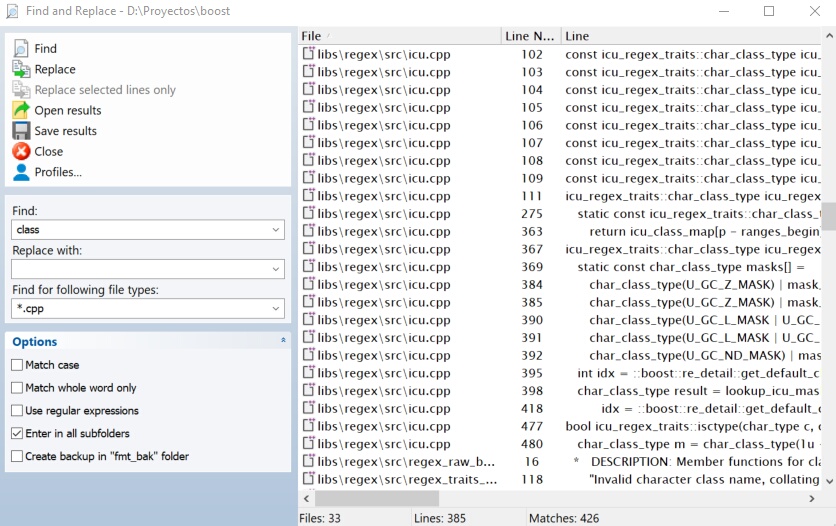Select the row with line number 392

click(560, 355)
